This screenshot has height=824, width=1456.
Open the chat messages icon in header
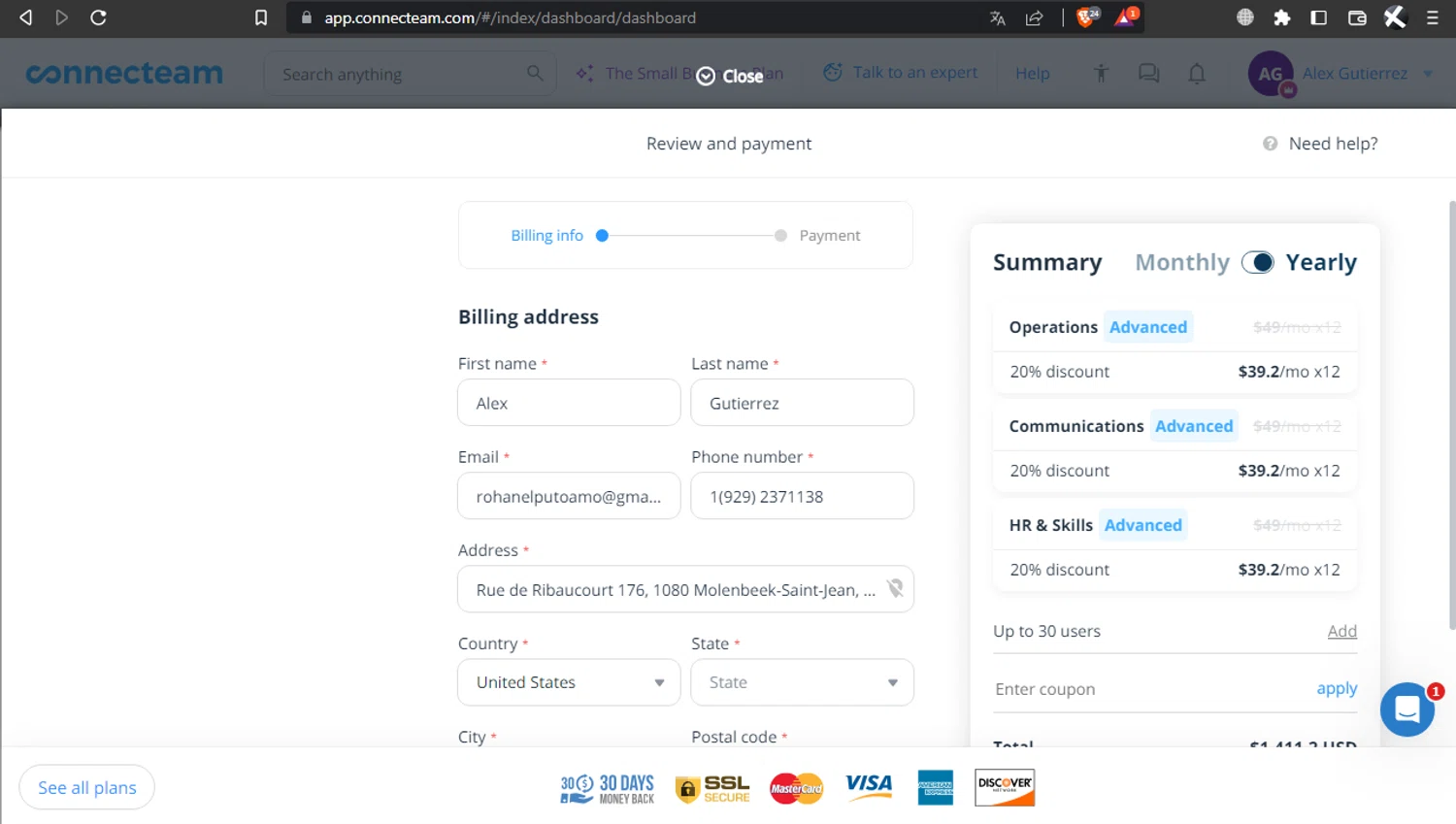point(1149,73)
